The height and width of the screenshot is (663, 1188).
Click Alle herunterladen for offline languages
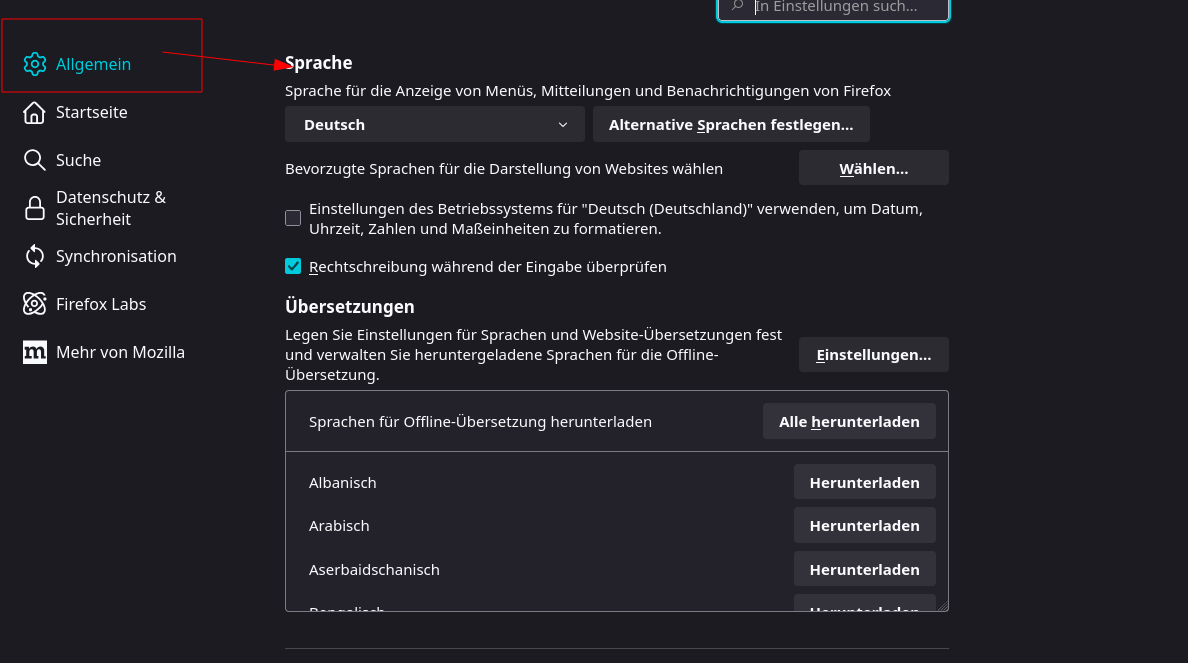tap(849, 422)
